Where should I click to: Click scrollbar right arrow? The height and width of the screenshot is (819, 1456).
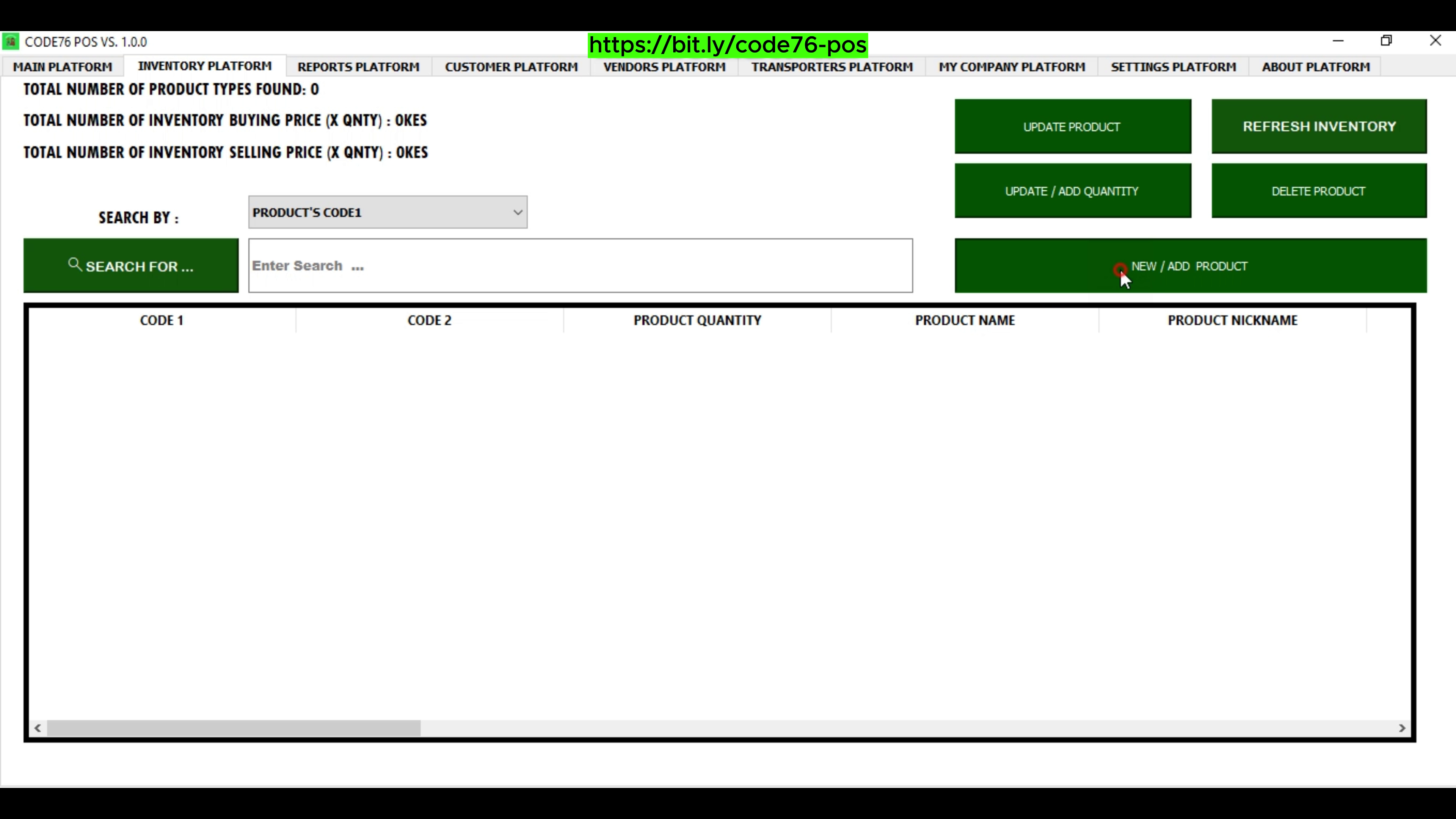[x=1402, y=728]
